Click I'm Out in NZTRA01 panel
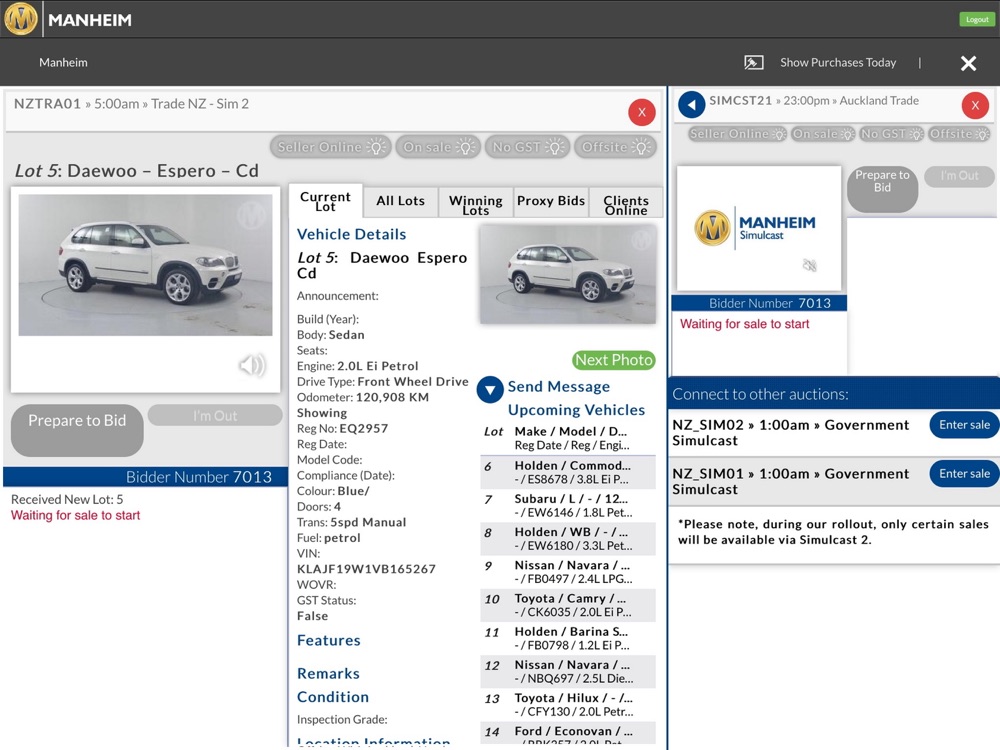 click(215, 415)
